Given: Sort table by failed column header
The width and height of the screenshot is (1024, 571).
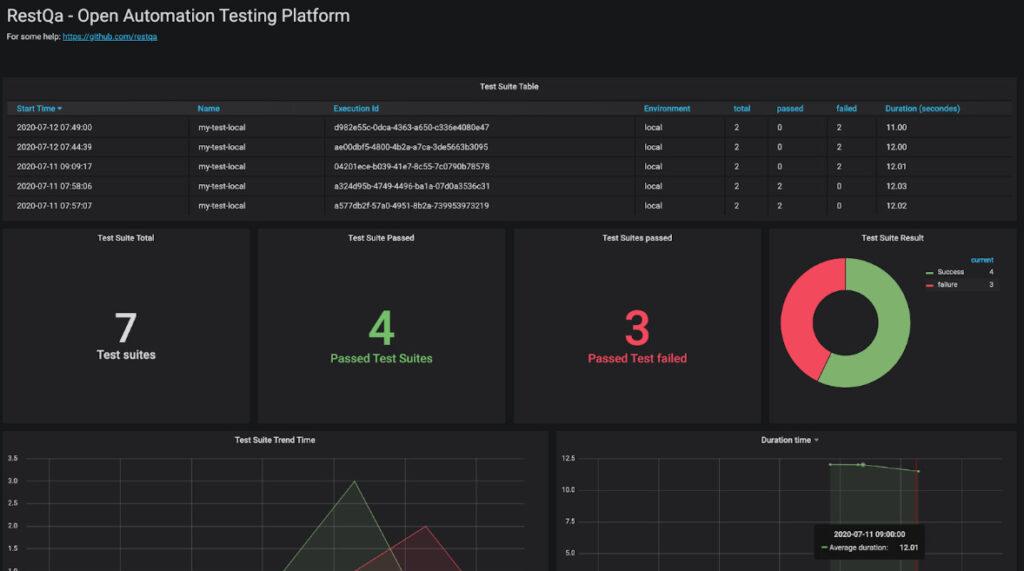Looking at the screenshot, I should click(846, 108).
